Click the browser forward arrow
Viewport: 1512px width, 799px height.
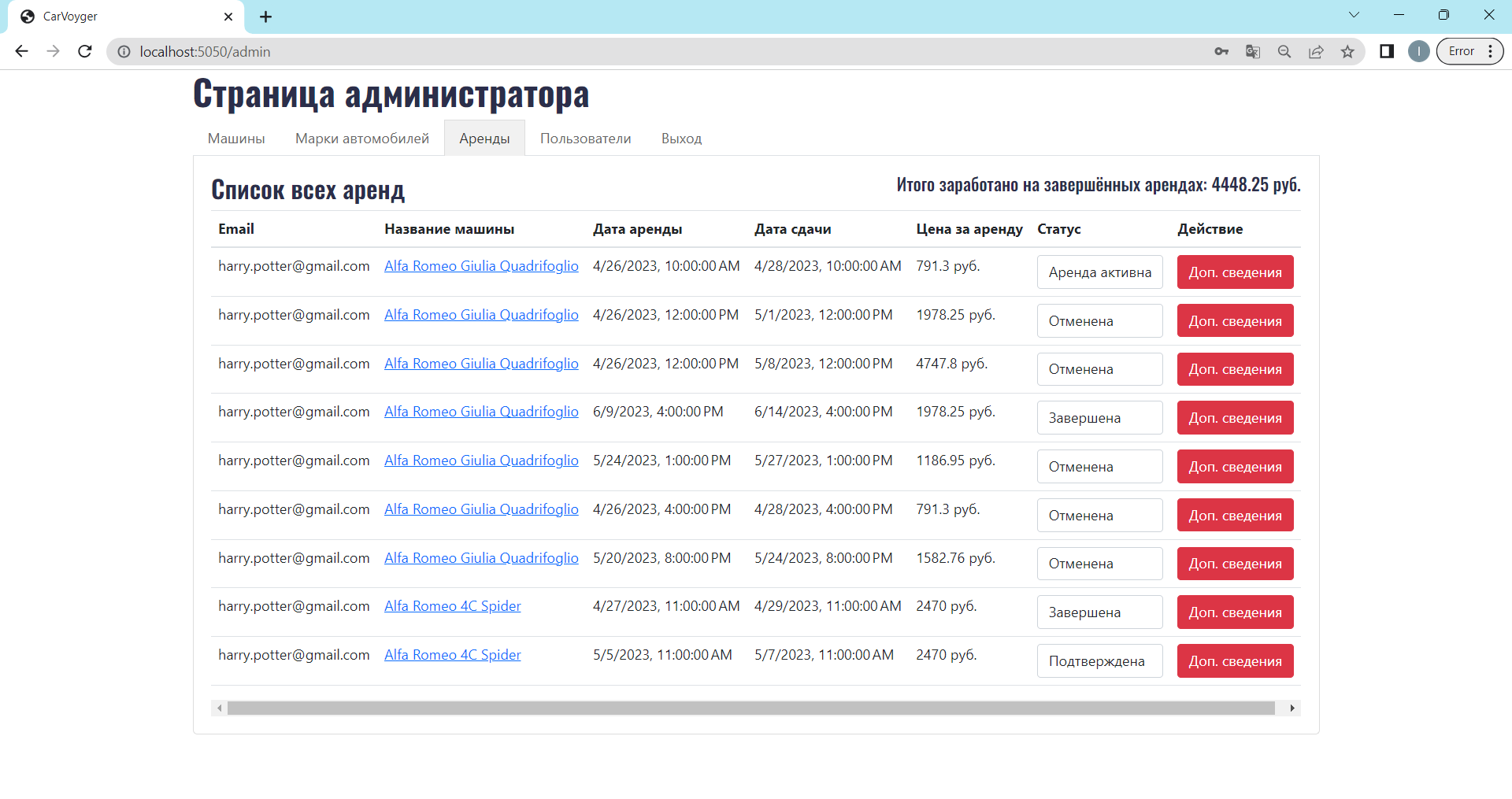(53, 51)
